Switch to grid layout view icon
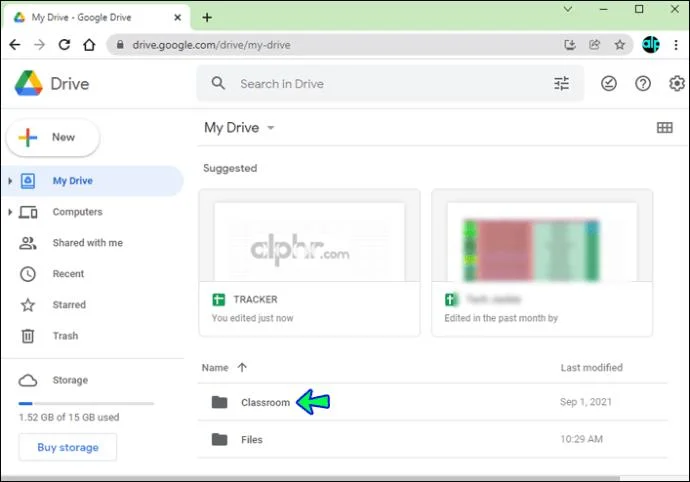Viewport: 690px width, 482px height. pos(664,128)
